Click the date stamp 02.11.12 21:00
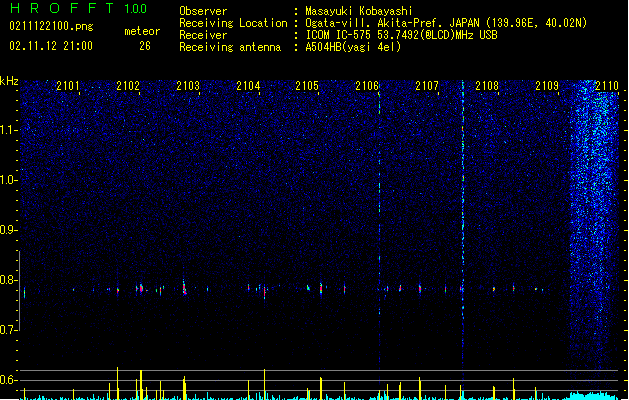 [51, 46]
